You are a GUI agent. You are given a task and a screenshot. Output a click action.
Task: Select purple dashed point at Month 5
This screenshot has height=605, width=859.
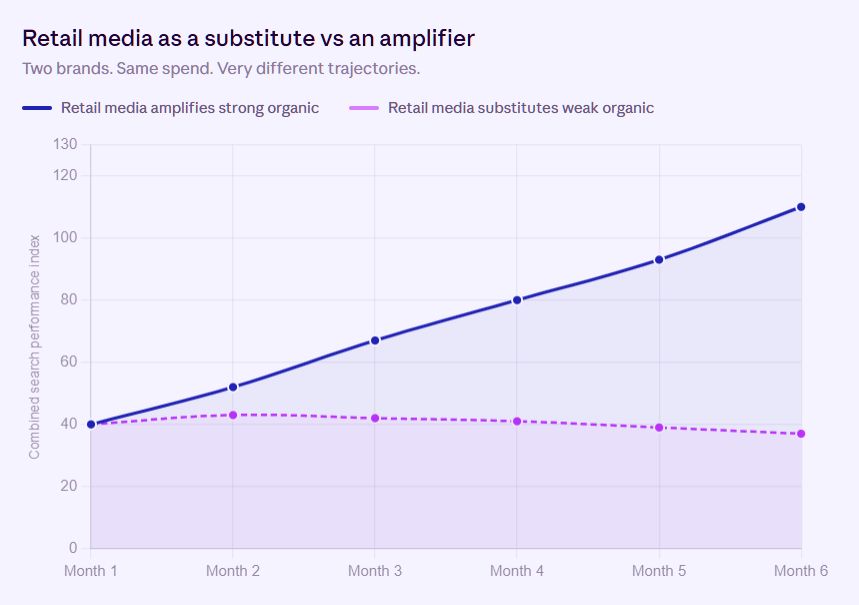pyautogui.click(x=659, y=427)
